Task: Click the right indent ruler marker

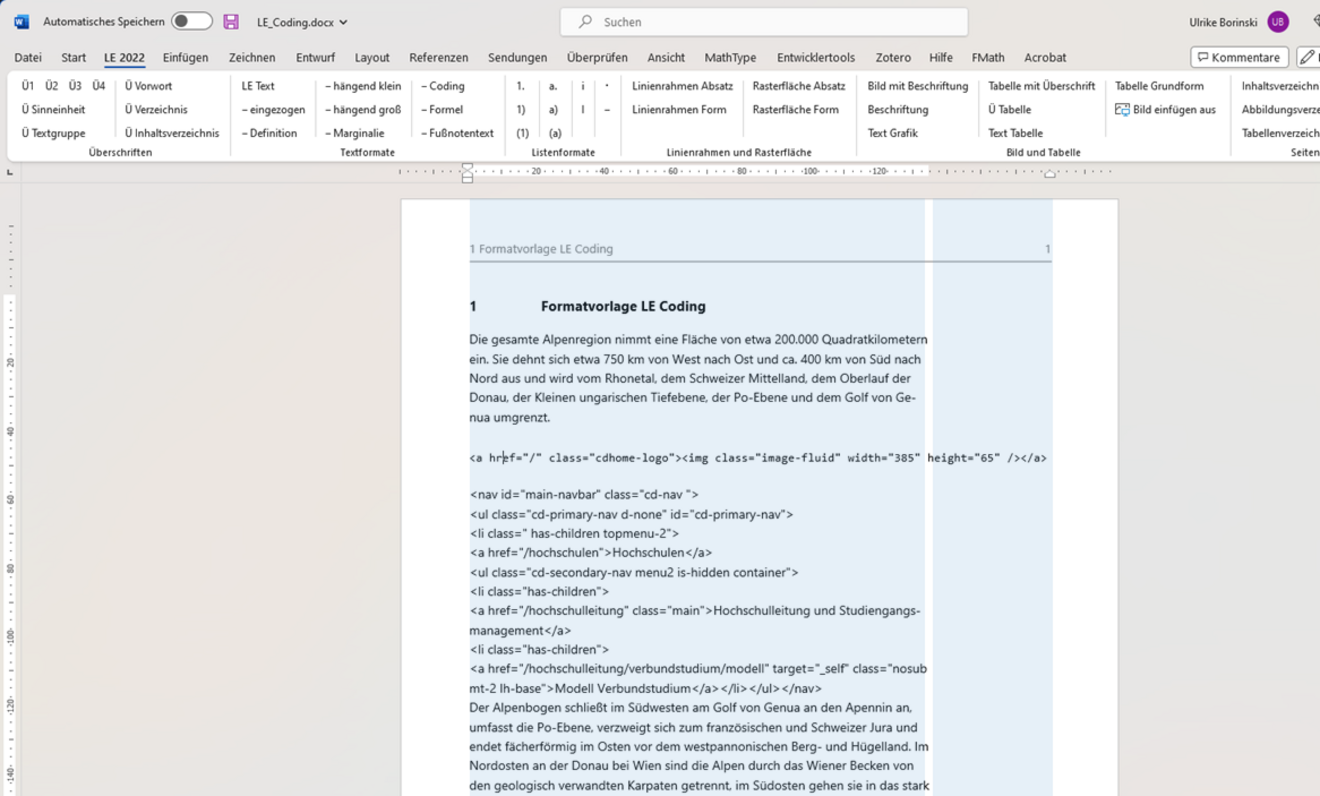Action: click(1049, 174)
